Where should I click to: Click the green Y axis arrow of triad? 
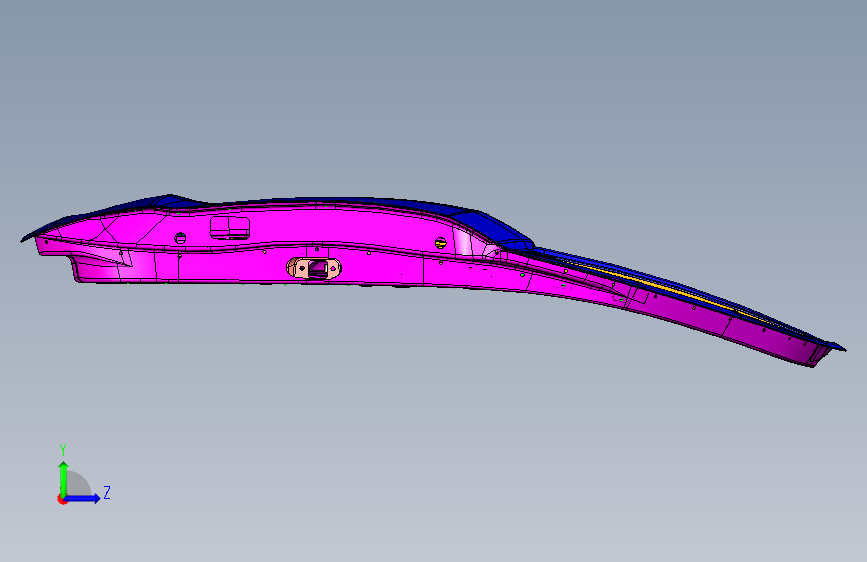pos(64,479)
